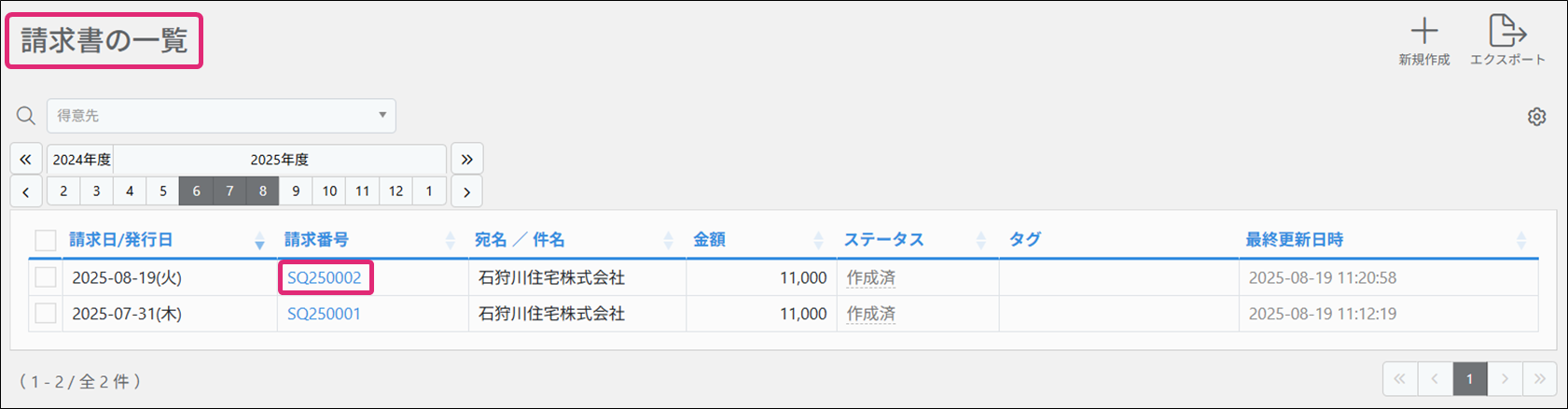Sort by the 請求日/発行日 column arrow

click(259, 241)
